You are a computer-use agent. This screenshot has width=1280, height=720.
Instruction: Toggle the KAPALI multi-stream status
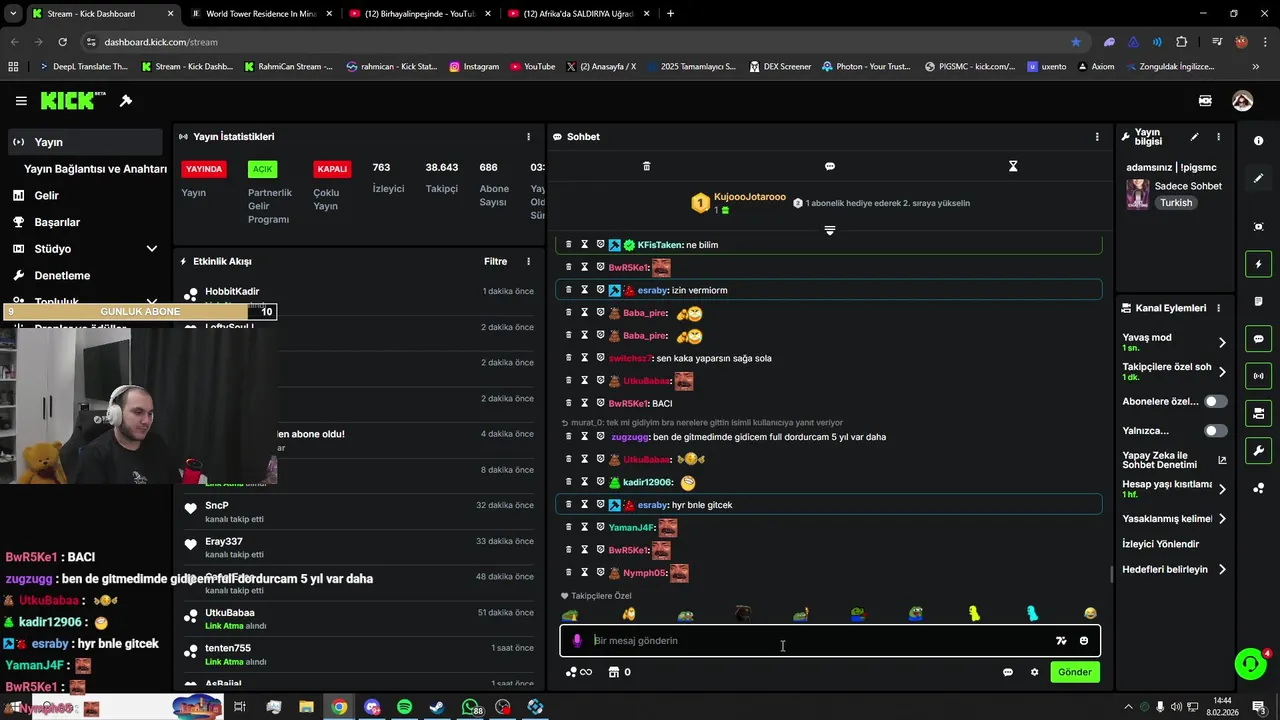pyautogui.click(x=332, y=169)
